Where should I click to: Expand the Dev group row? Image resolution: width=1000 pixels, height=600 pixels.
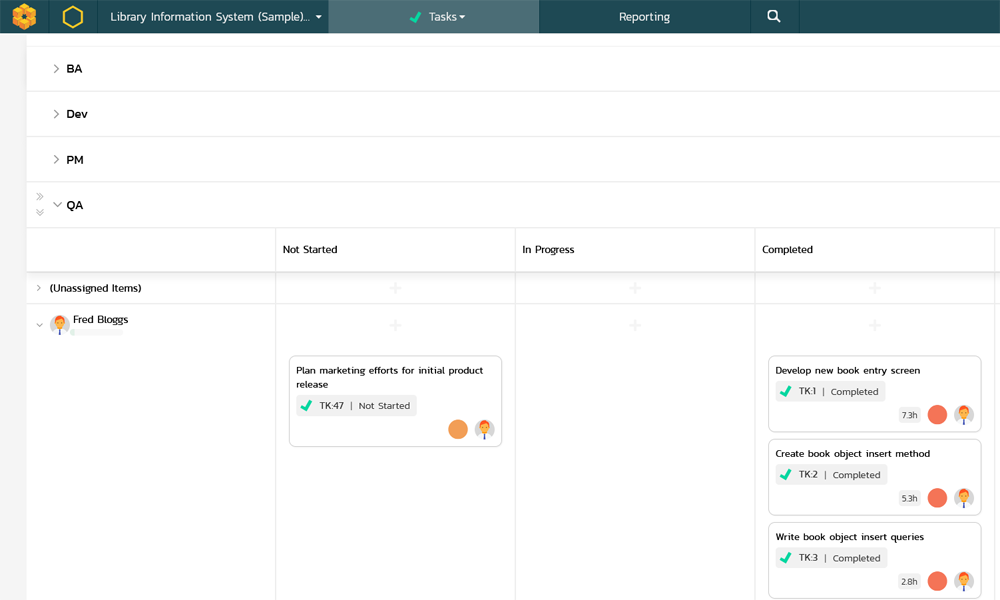[57, 113]
